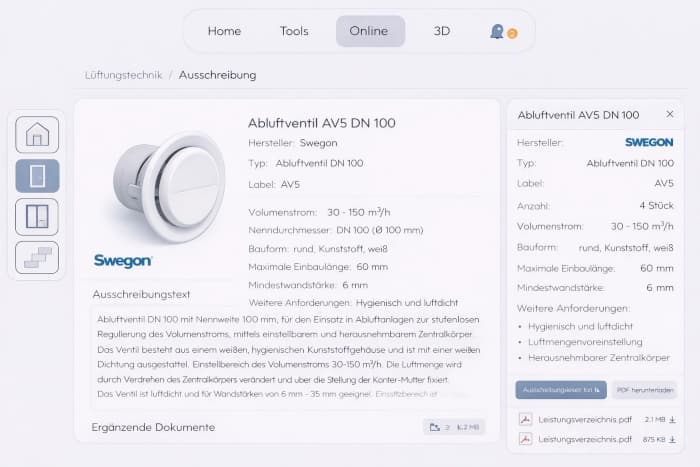
Task: Go to the Home tab
Action: click(x=224, y=31)
